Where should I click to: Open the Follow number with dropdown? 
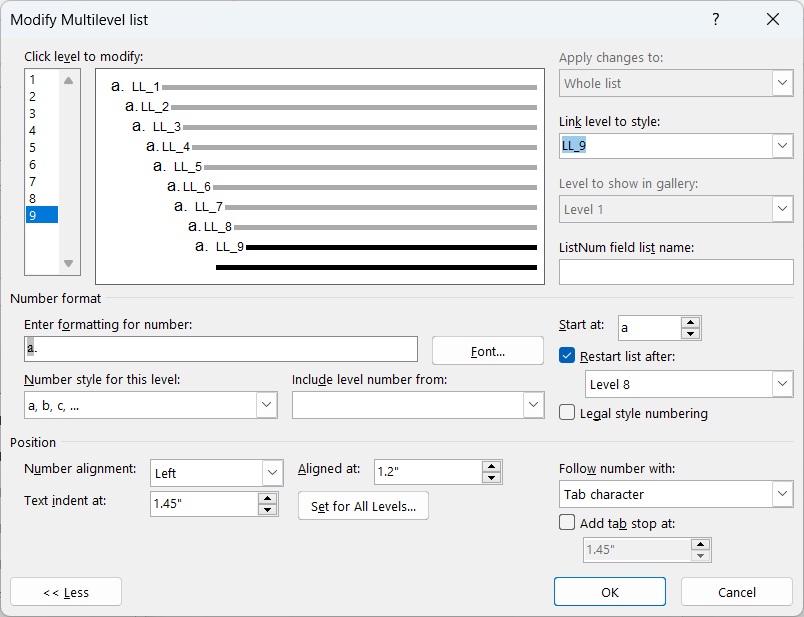(x=781, y=494)
